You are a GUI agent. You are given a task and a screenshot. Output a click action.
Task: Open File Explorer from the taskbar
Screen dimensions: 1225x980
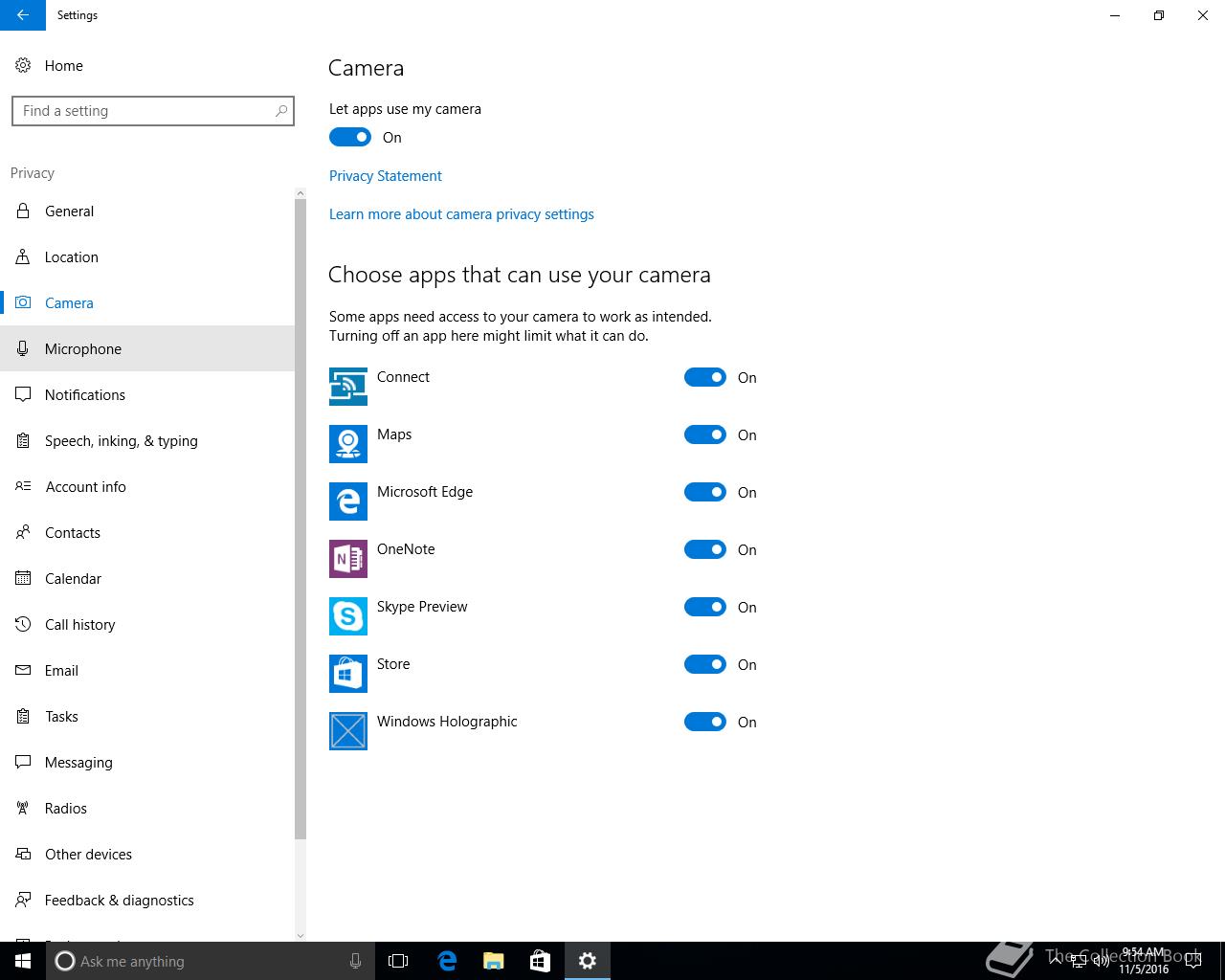(x=493, y=961)
